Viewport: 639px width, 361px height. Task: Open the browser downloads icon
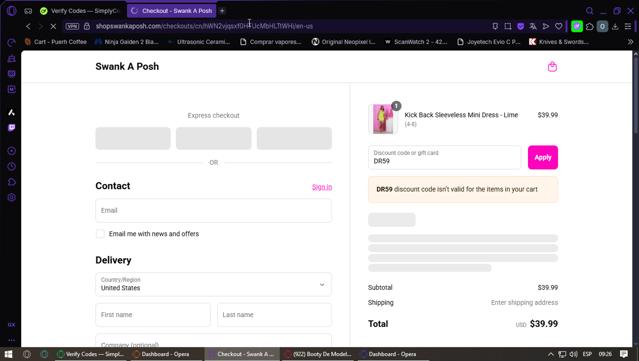click(x=615, y=26)
